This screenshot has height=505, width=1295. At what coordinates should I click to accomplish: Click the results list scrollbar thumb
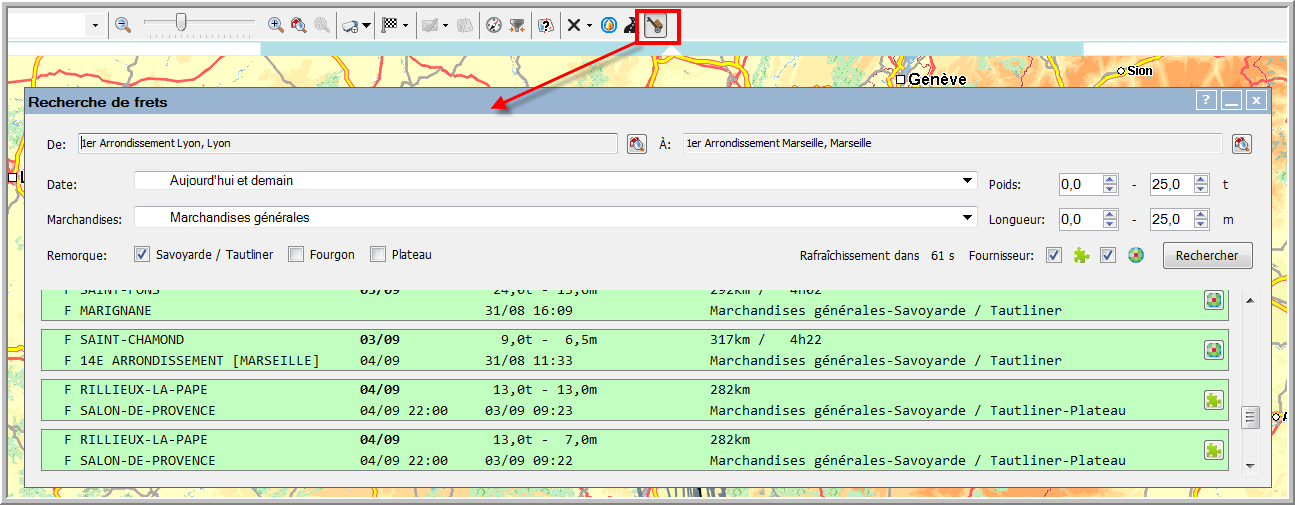point(1250,418)
